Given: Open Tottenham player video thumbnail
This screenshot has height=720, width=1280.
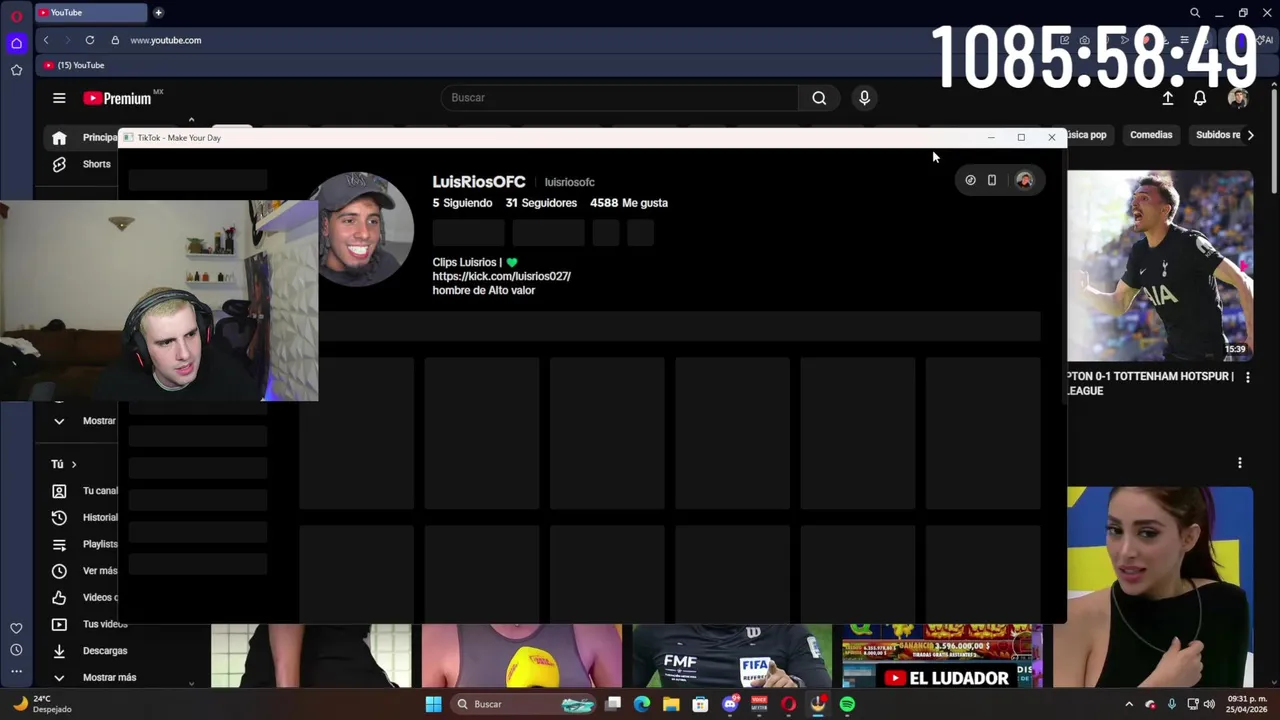Looking at the screenshot, I should point(1160,265).
